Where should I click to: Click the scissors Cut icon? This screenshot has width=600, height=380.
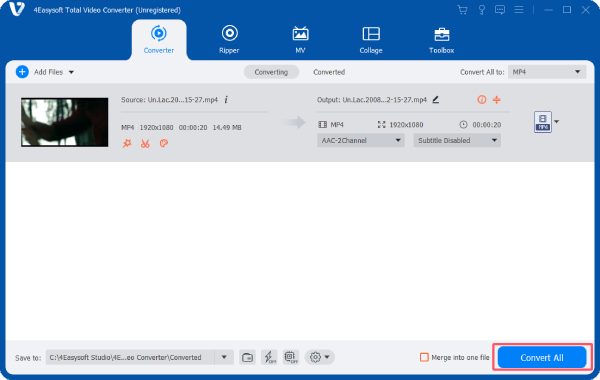pyautogui.click(x=145, y=144)
